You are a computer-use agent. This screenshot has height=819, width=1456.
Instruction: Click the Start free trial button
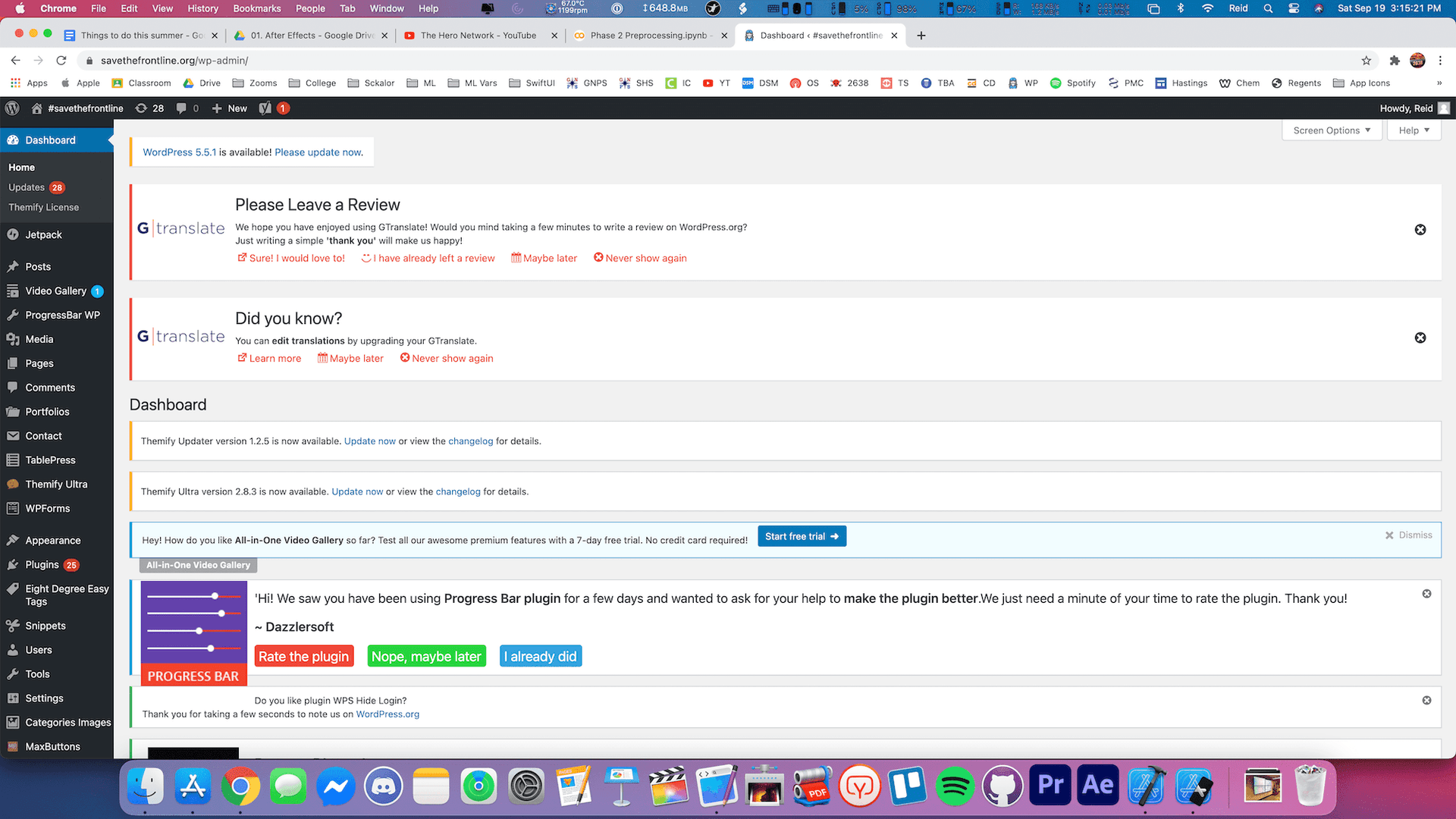click(802, 536)
